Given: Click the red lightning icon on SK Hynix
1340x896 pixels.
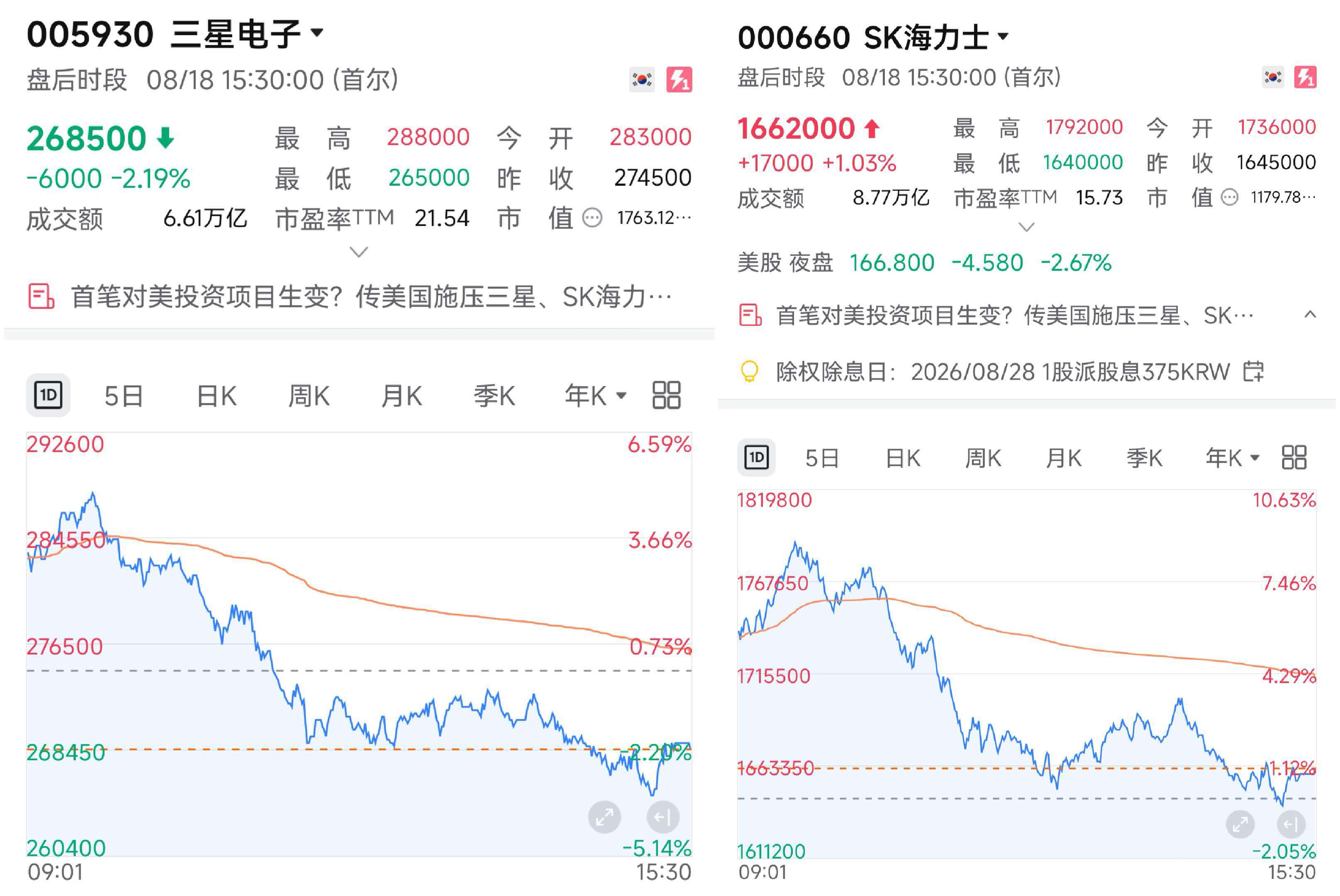Looking at the screenshot, I should pos(1305,77).
